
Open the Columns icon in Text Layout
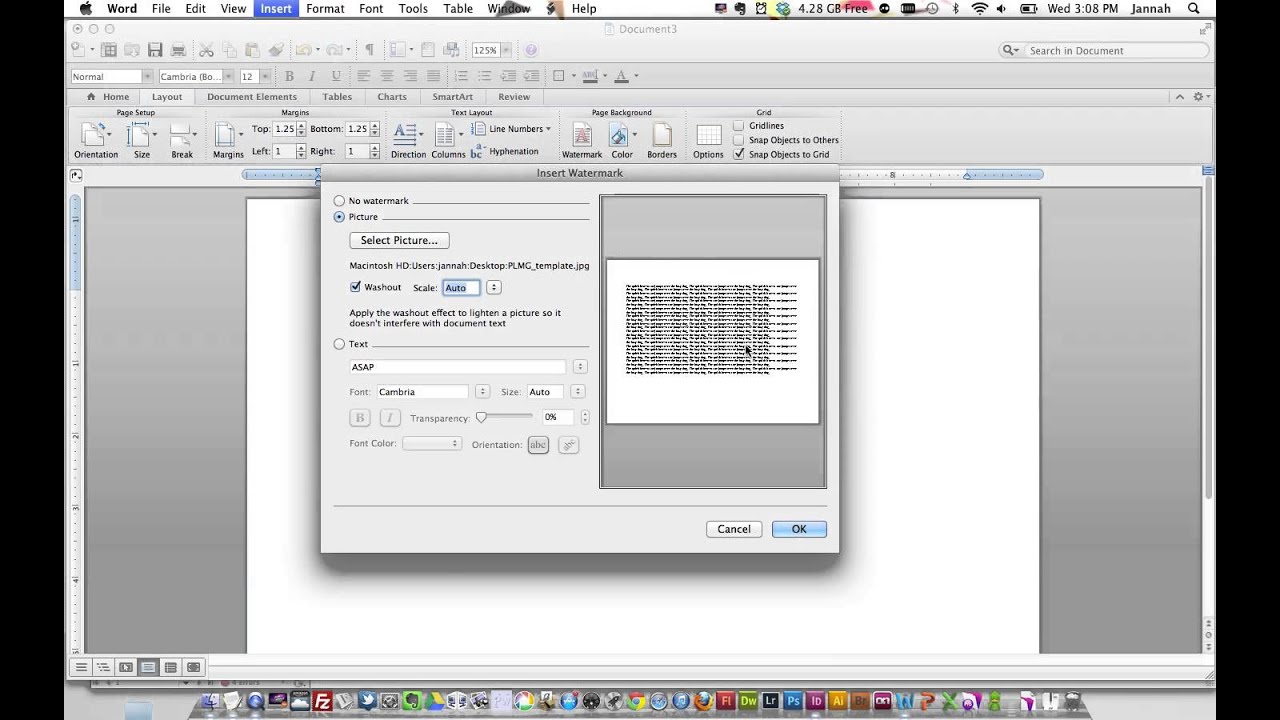coord(447,135)
